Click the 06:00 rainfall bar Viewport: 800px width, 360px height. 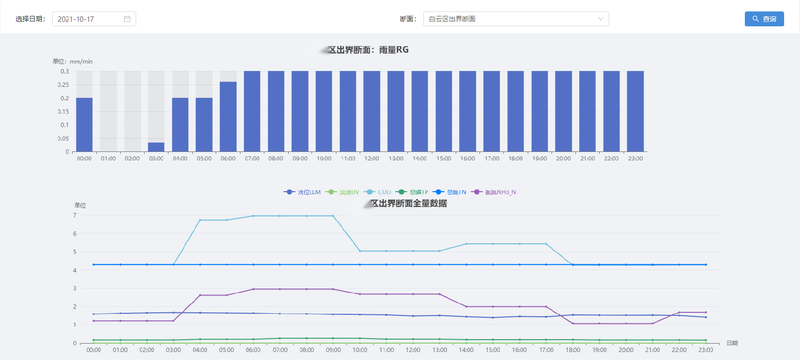[x=228, y=117]
